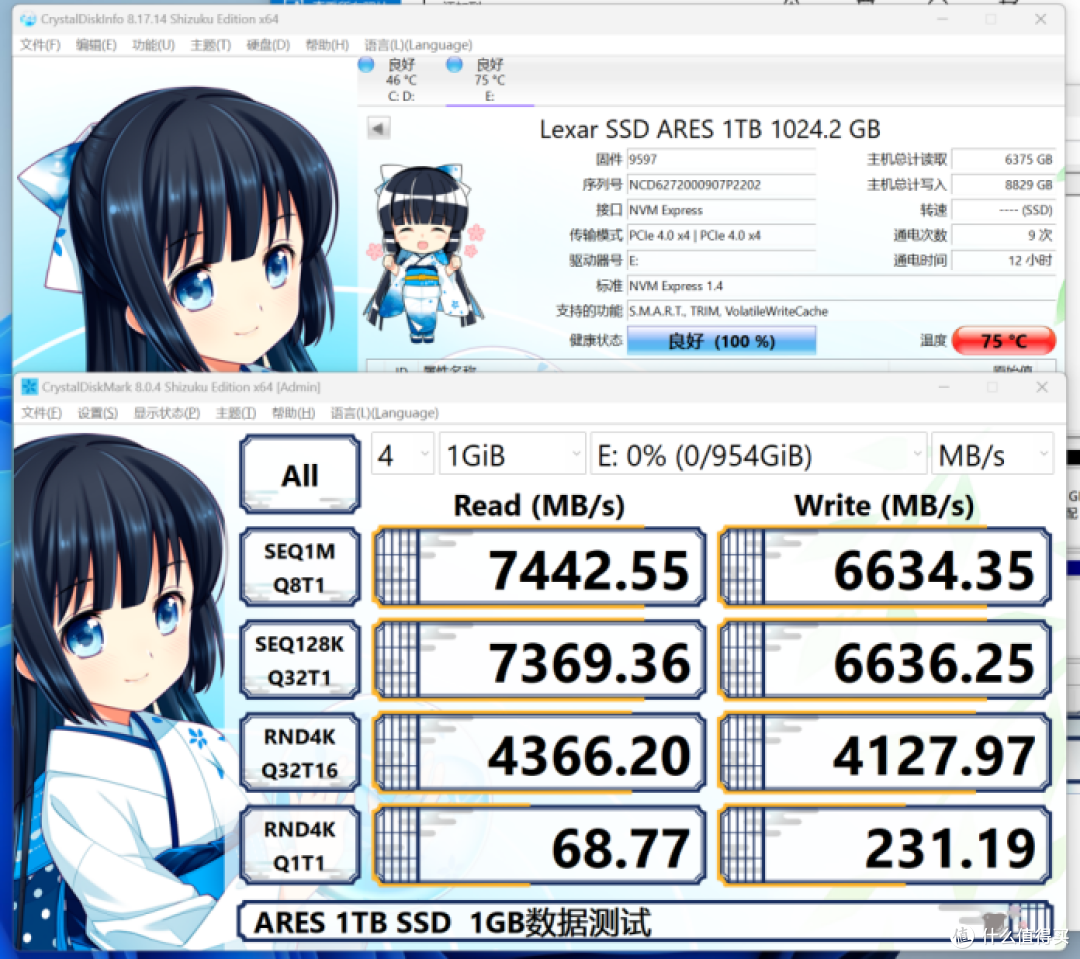Open the 显示状态(P) menu in CrystalDiskMark
Image resolution: width=1080 pixels, height=959 pixels.
167,413
